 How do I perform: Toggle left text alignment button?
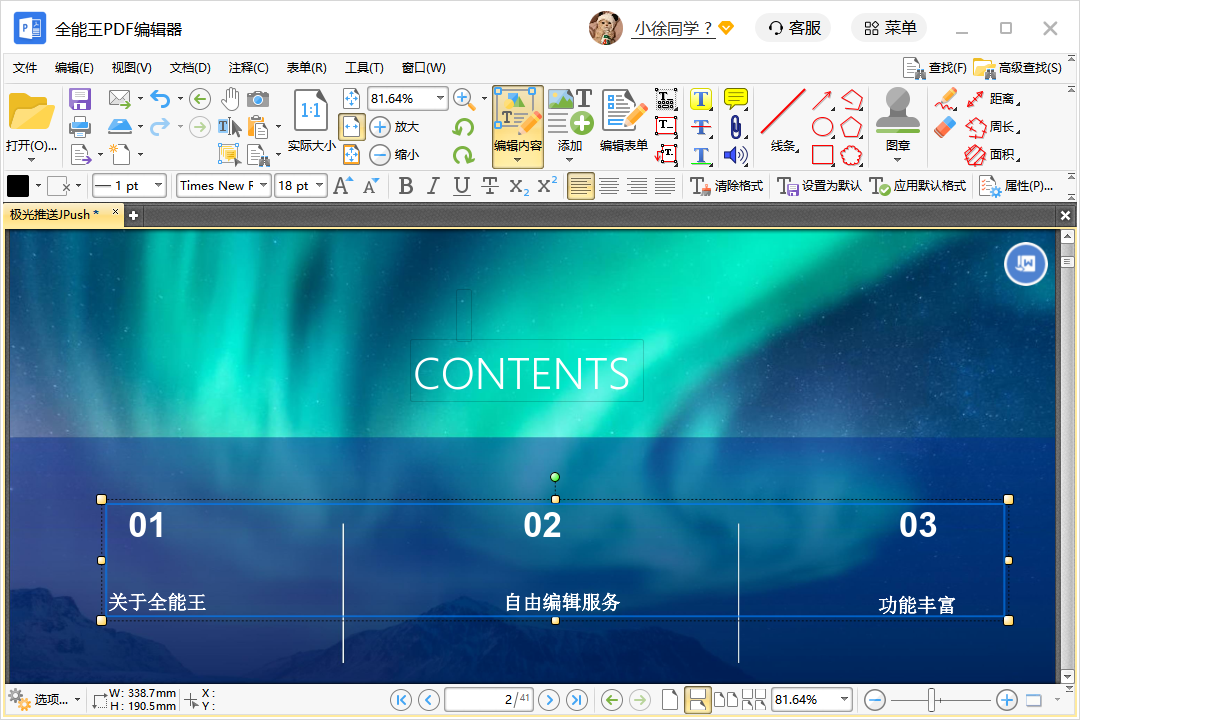[580, 186]
